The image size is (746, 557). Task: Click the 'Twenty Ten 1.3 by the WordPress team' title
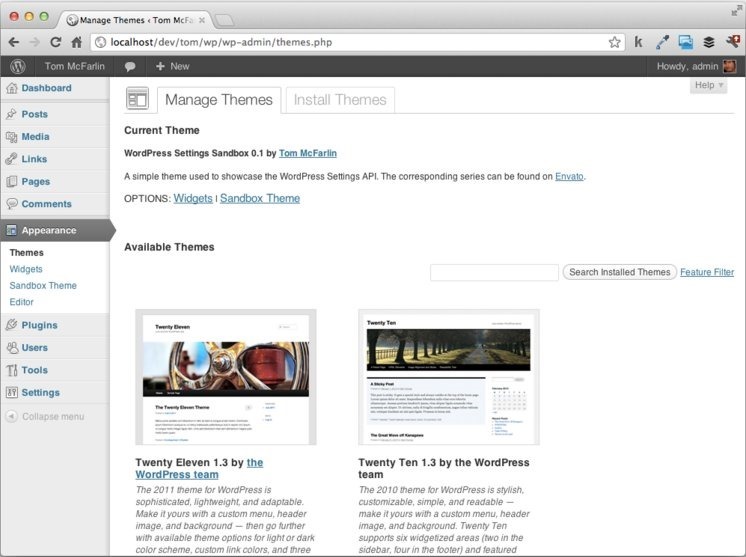(444, 469)
